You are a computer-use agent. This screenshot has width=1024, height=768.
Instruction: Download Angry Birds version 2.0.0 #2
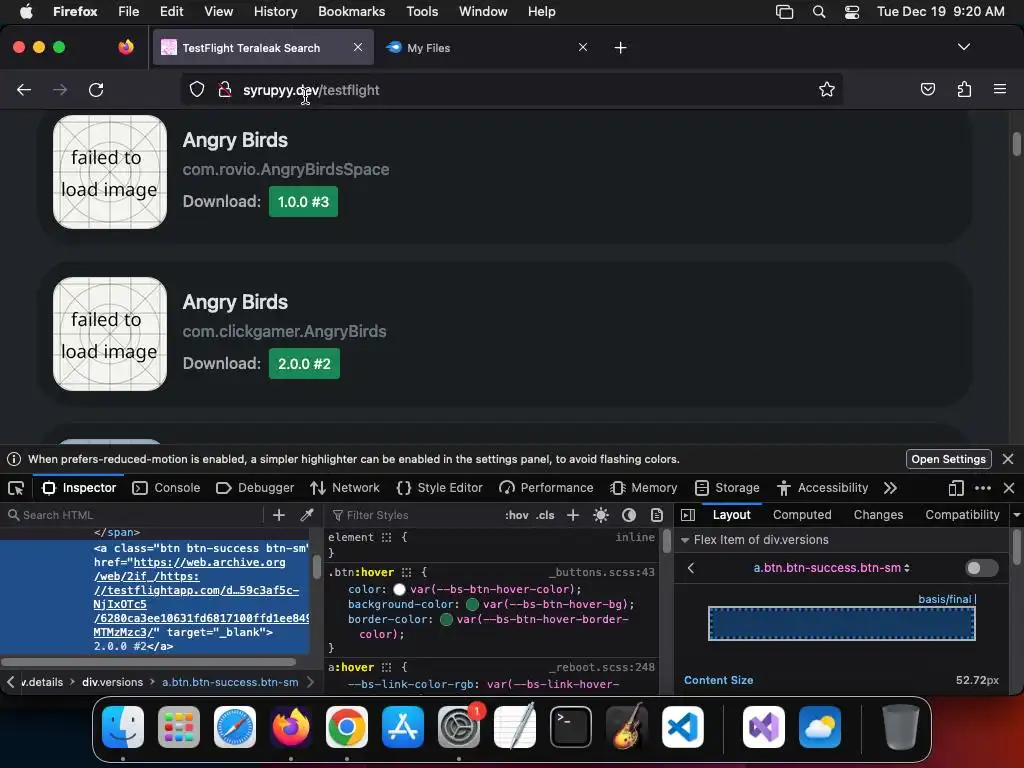(304, 364)
